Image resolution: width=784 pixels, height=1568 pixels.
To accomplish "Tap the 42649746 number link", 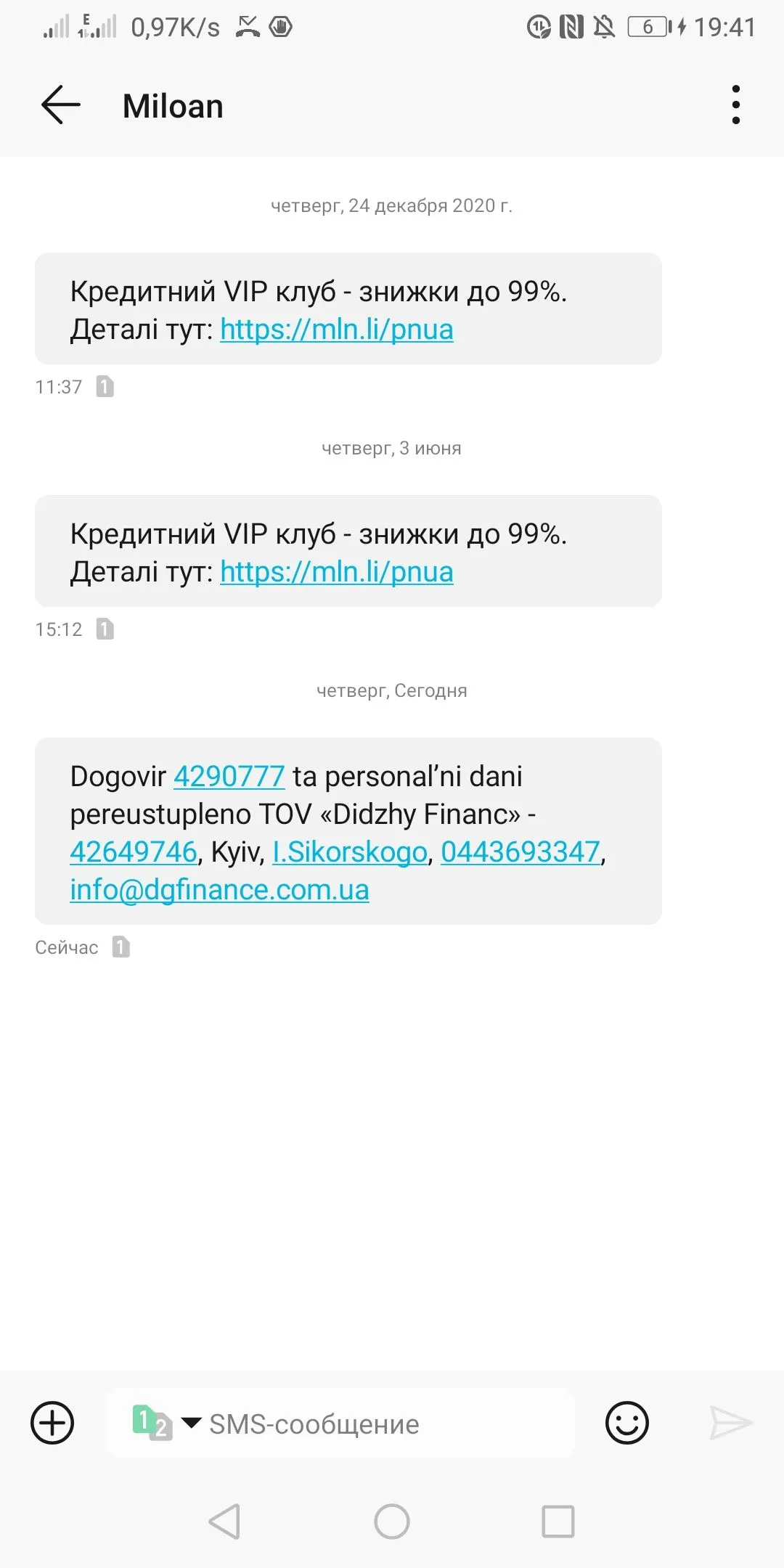I will click(134, 852).
